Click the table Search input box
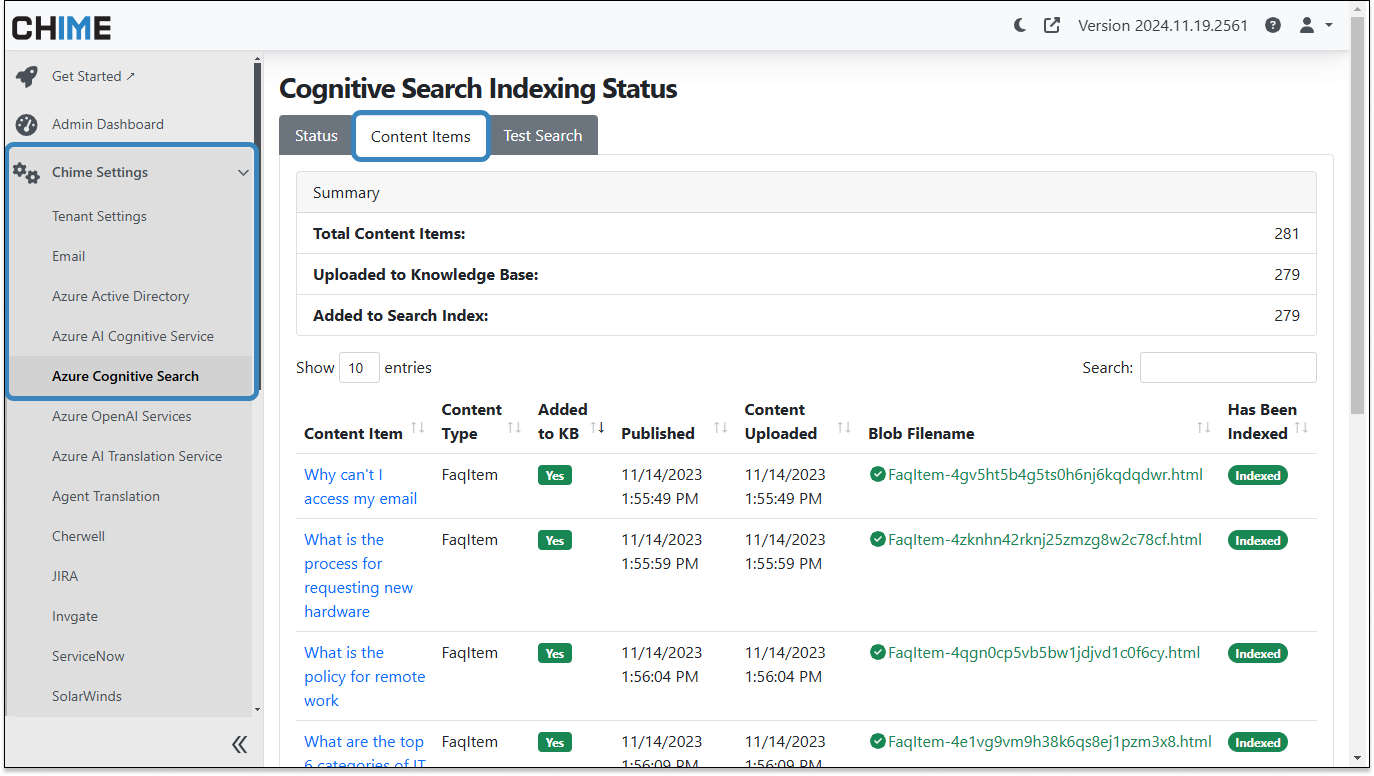 pyautogui.click(x=1228, y=368)
